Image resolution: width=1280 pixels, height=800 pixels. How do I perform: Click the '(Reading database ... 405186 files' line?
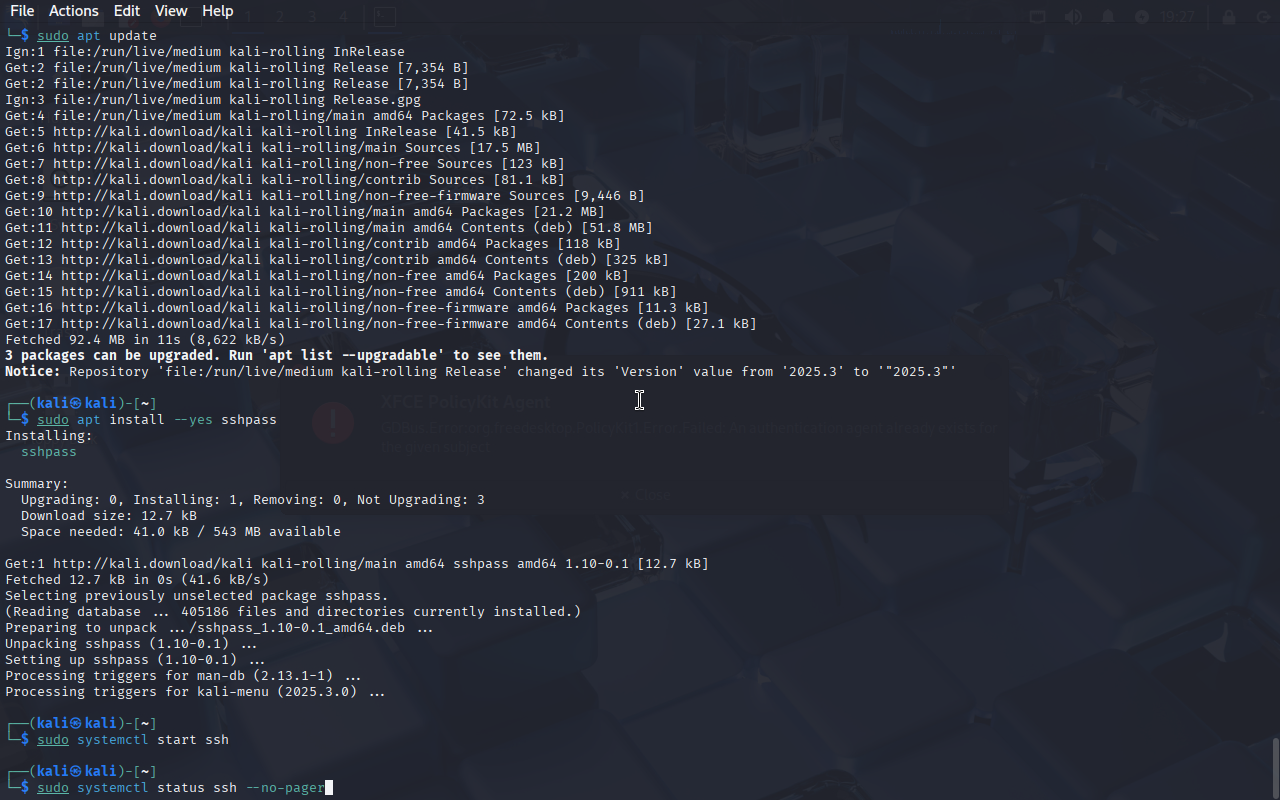coord(293,612)
